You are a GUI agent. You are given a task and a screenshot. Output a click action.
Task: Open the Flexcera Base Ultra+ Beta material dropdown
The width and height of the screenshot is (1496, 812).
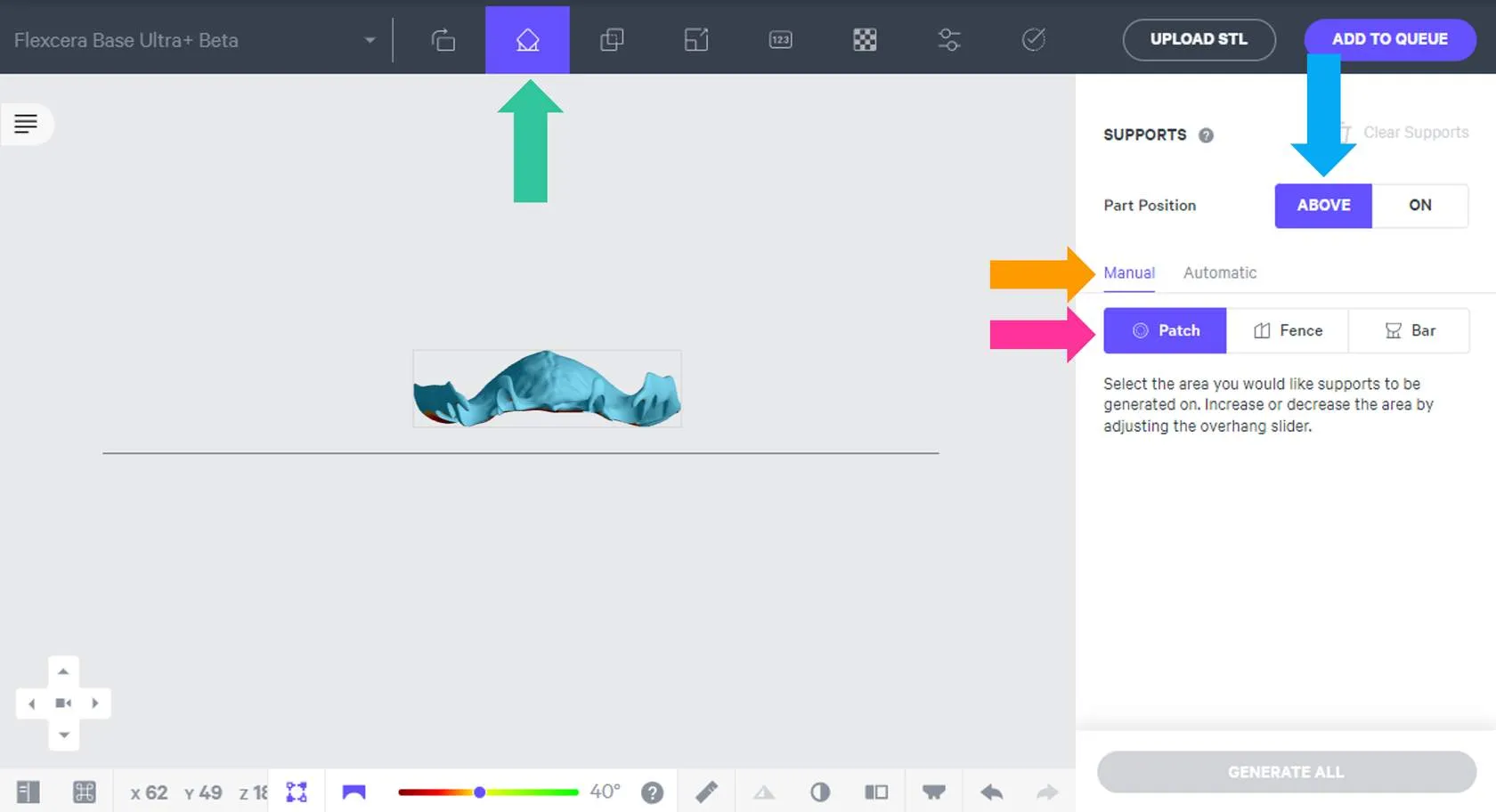[x=195, y=40]
